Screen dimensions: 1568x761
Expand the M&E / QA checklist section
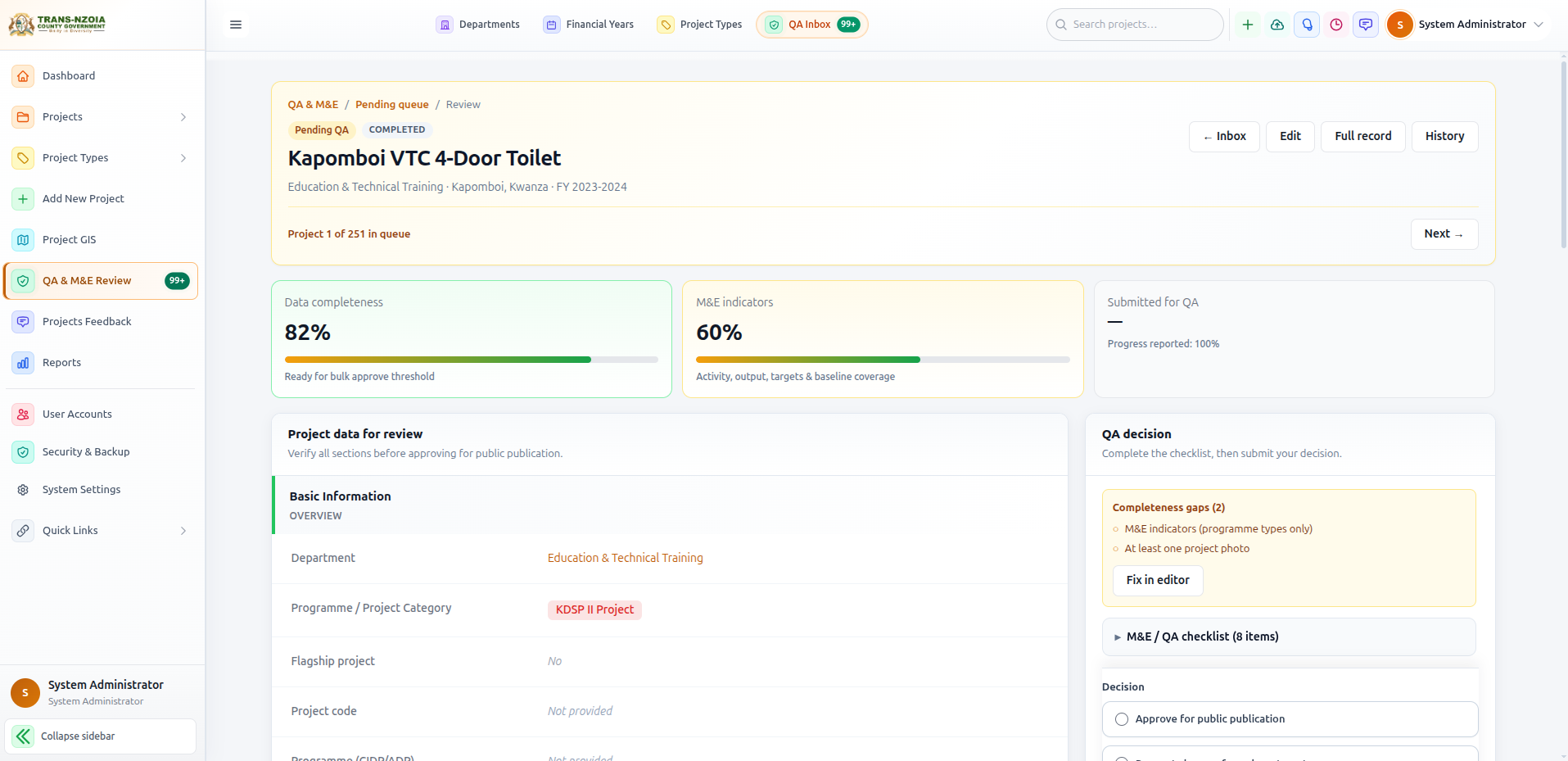click(x=1289, y=636)
